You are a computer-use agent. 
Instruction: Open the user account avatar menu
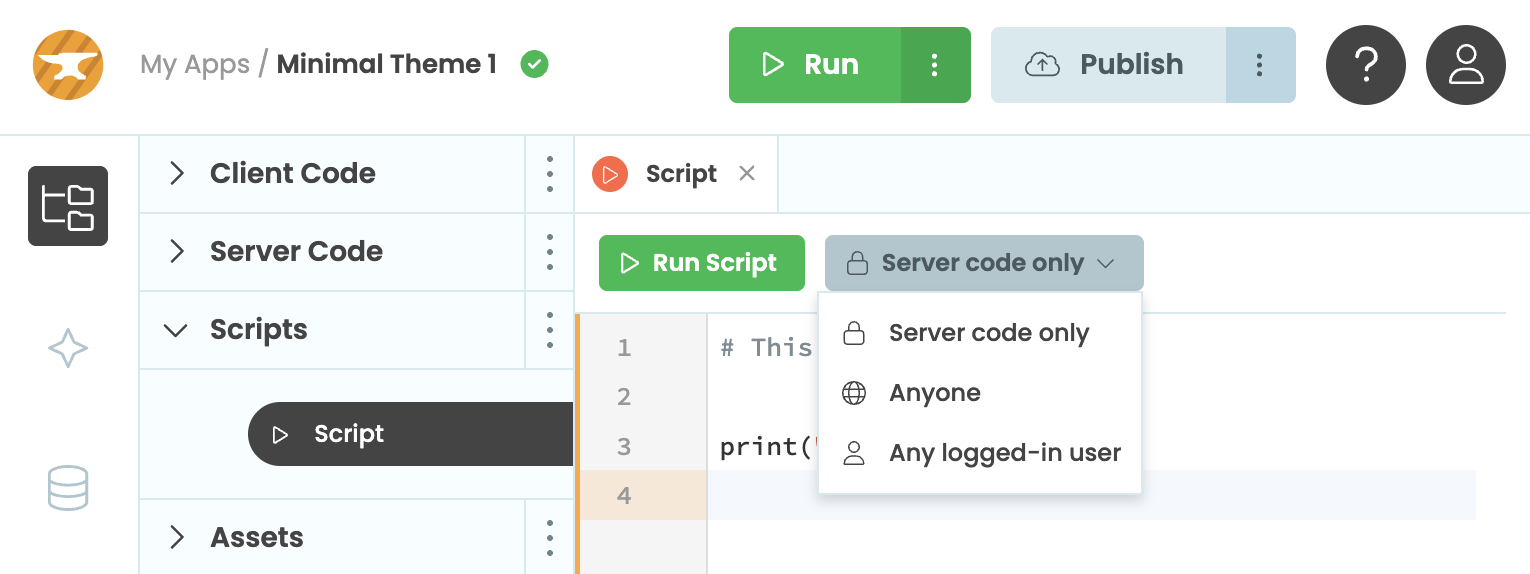tap(1466, 65)
